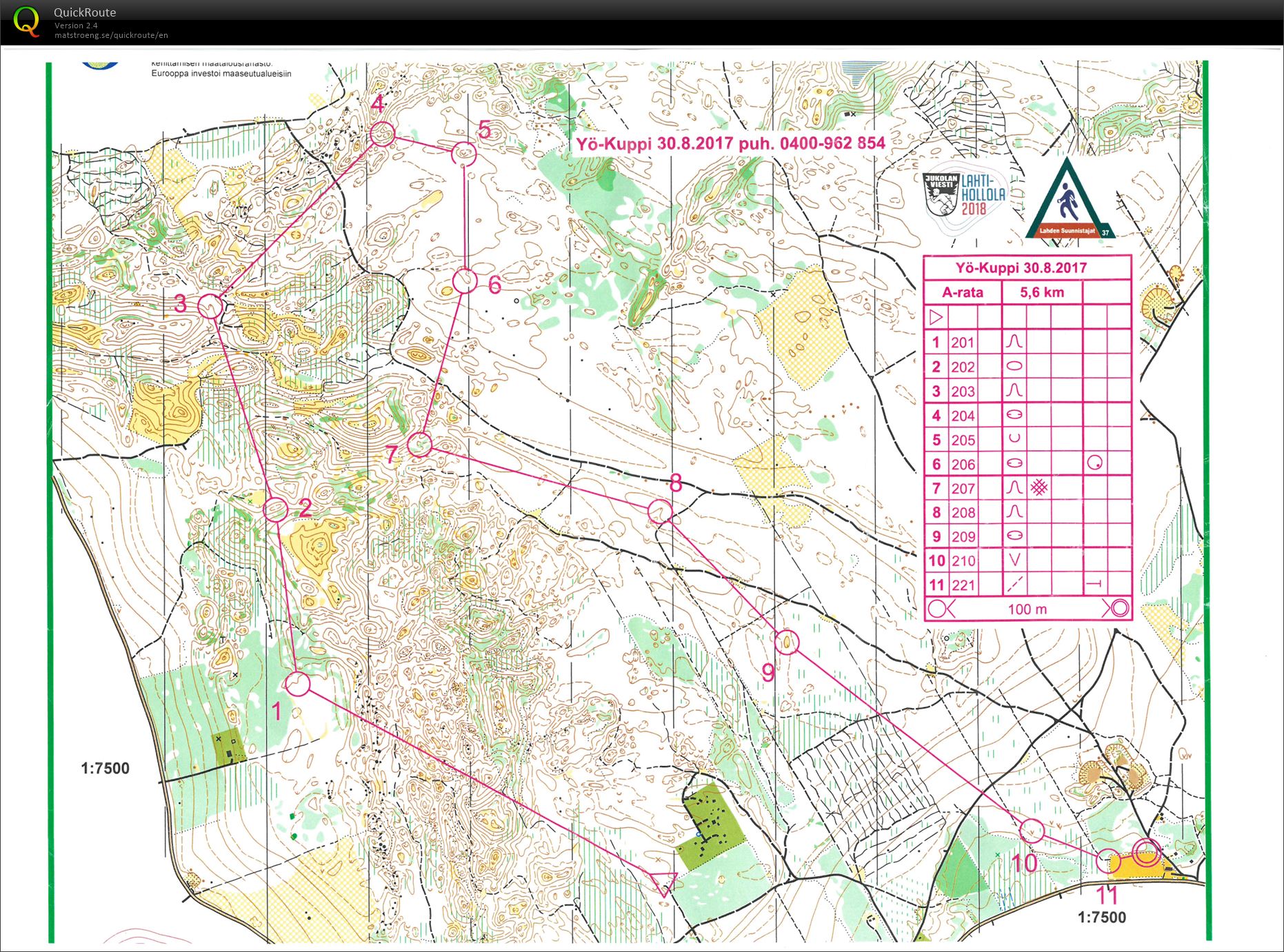Click the depression symbol in row 205
The image size is (1284, 952).
[1014, 438]
